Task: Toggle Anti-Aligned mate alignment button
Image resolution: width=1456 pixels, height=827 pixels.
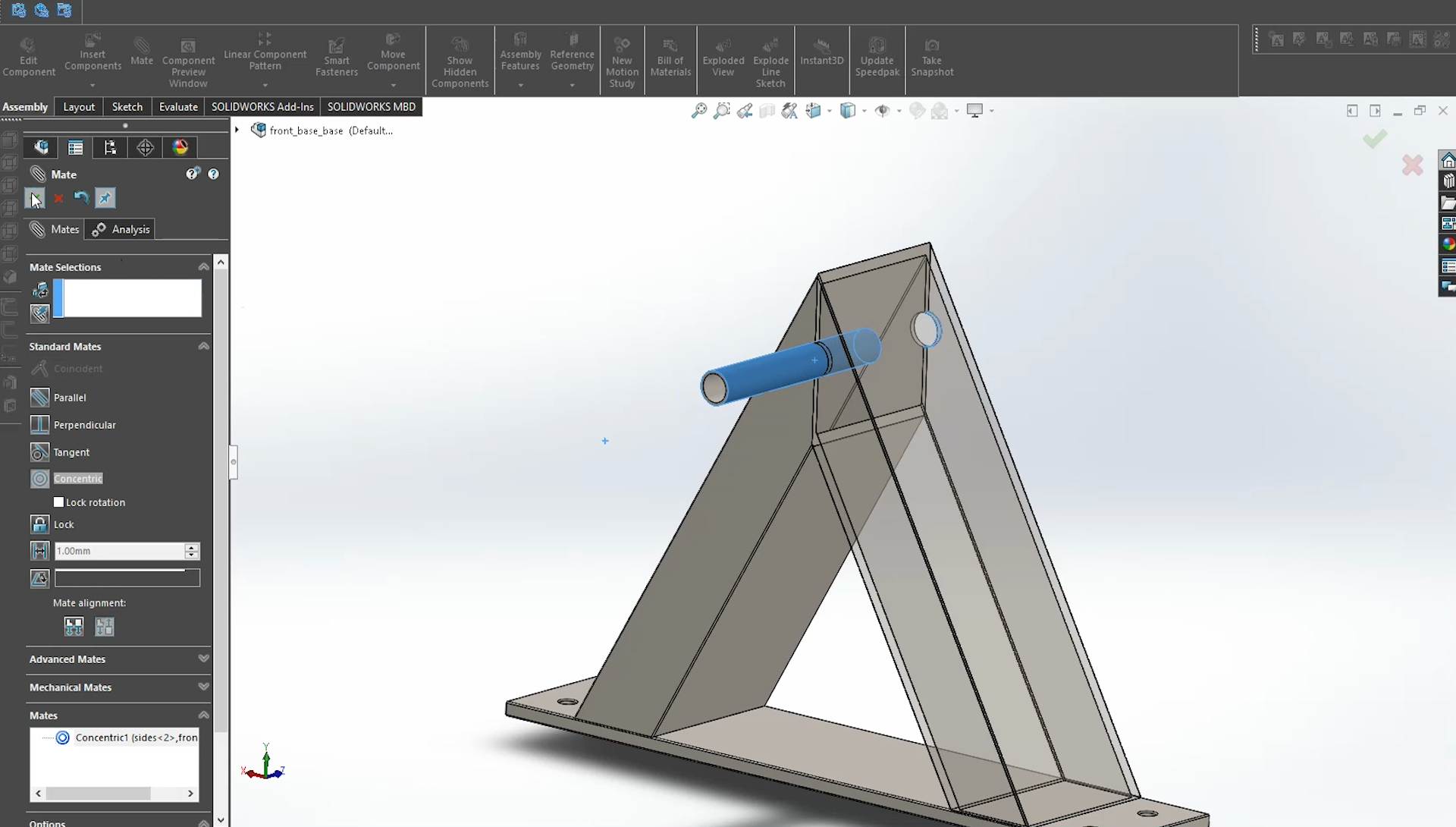Action: click(104, 627)
